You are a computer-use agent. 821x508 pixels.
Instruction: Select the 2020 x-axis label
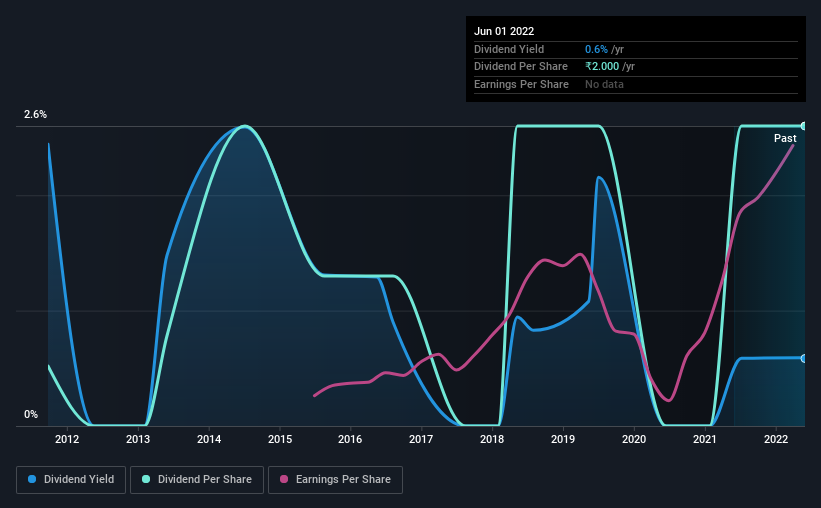pyautogui.click(x=634, y=439)
